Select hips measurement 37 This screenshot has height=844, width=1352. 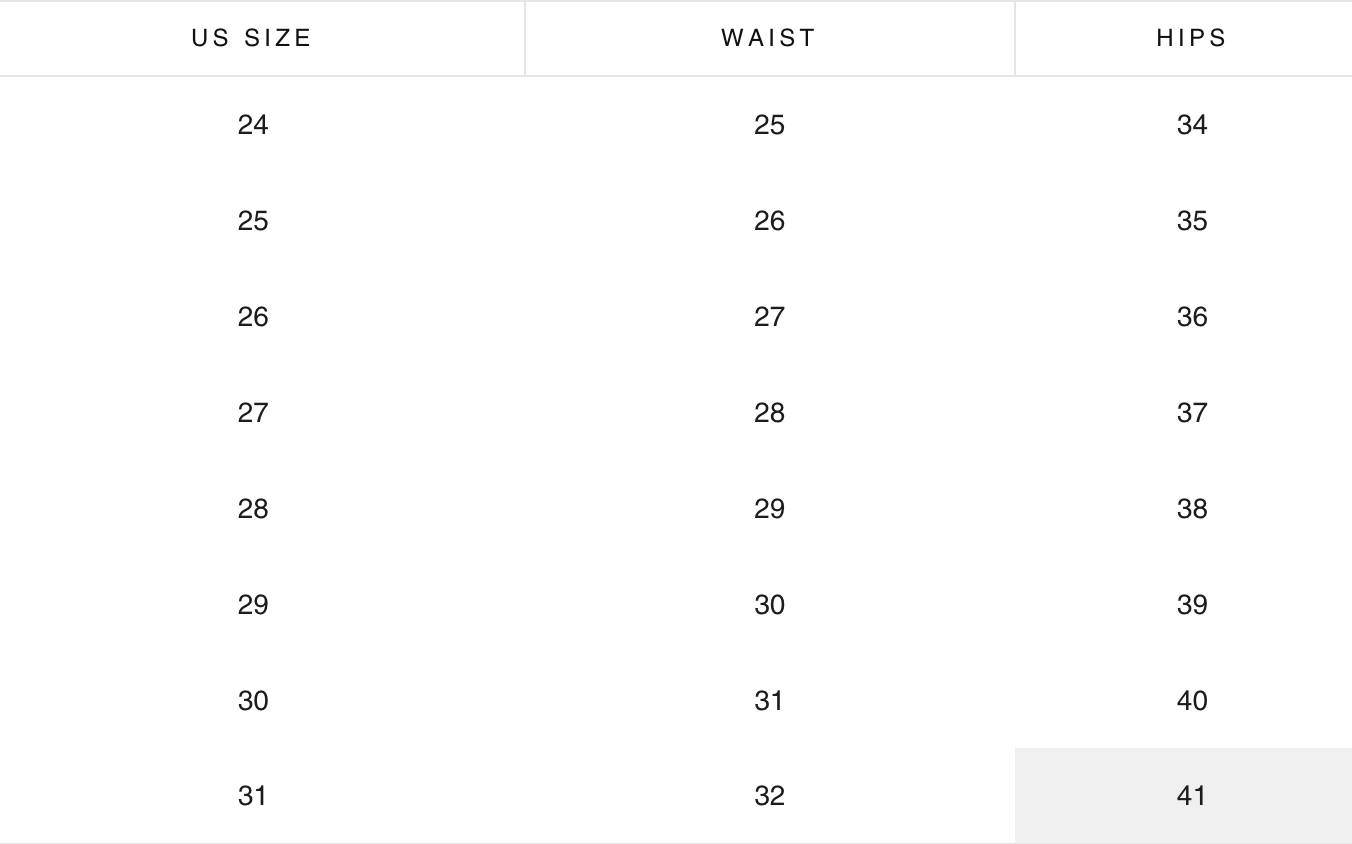tap(1191, 413)
